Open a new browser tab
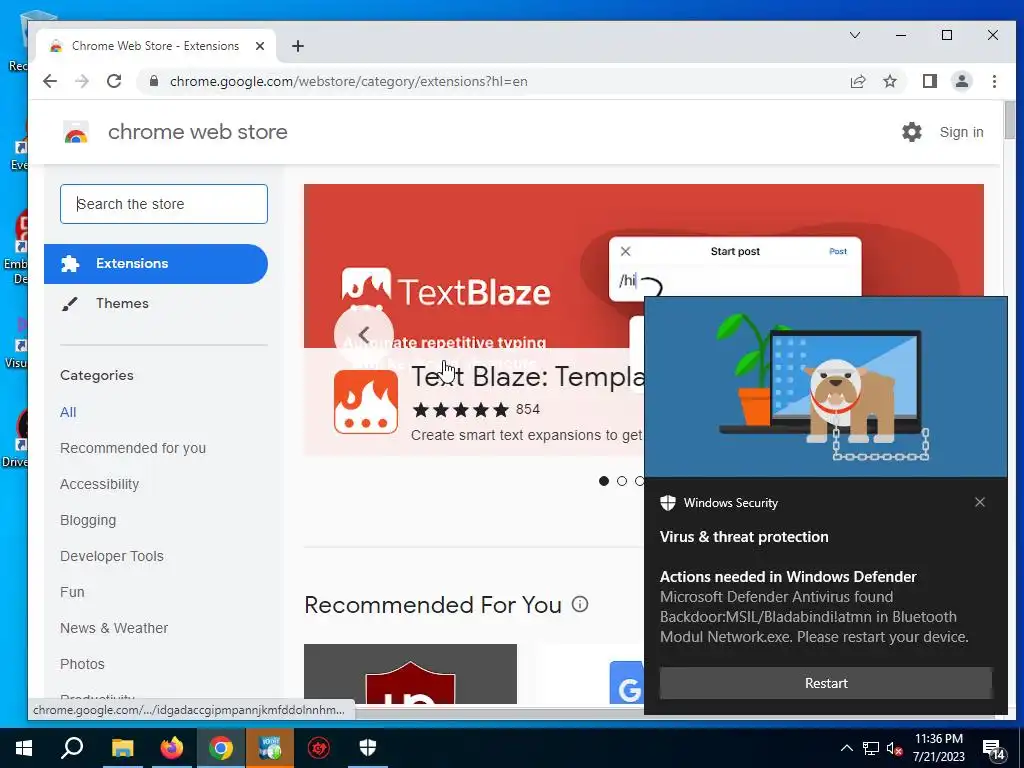 298,46
